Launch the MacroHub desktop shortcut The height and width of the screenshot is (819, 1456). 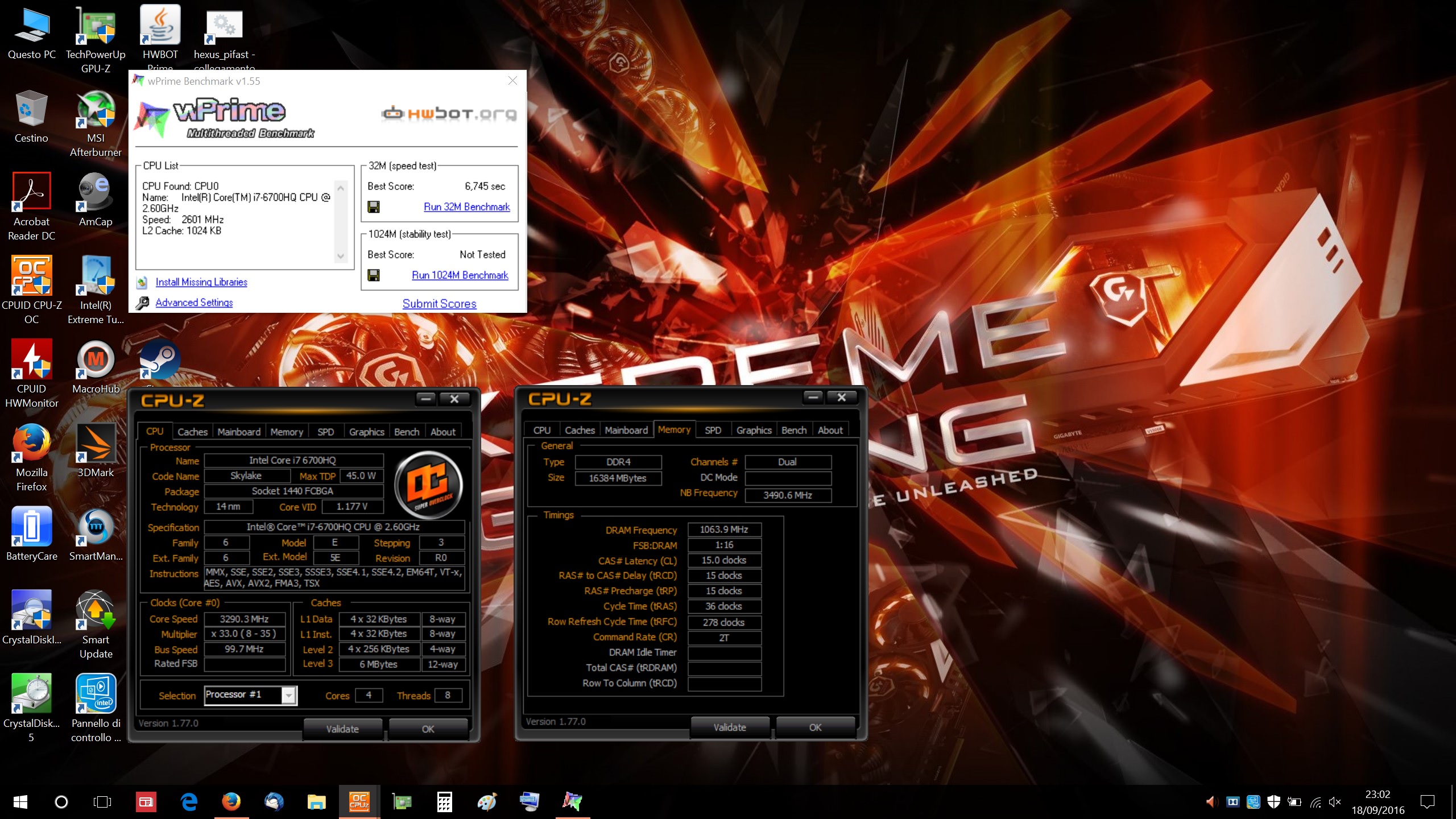coord(96,367)
